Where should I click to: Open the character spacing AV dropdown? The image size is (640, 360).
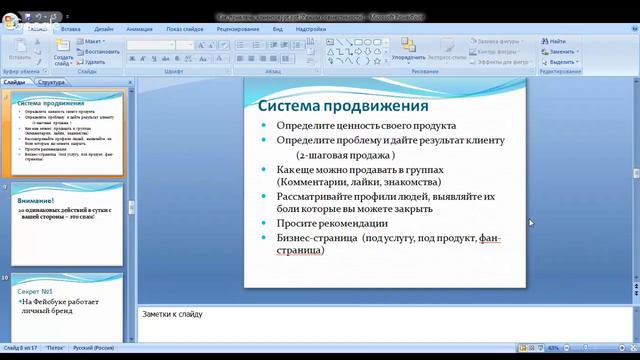[x=189, y=59]
